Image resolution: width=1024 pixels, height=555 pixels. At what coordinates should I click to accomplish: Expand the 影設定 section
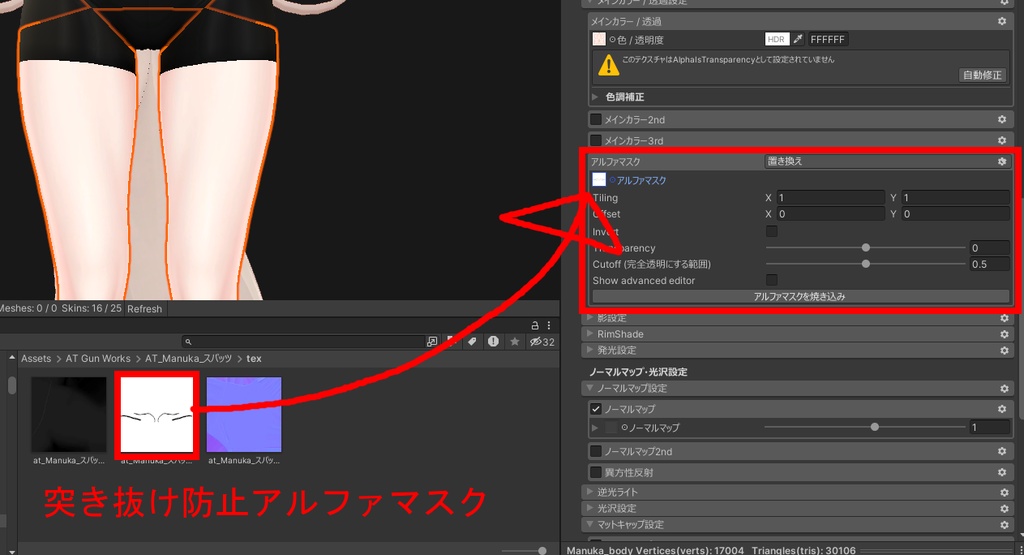[x=590, y=317]
